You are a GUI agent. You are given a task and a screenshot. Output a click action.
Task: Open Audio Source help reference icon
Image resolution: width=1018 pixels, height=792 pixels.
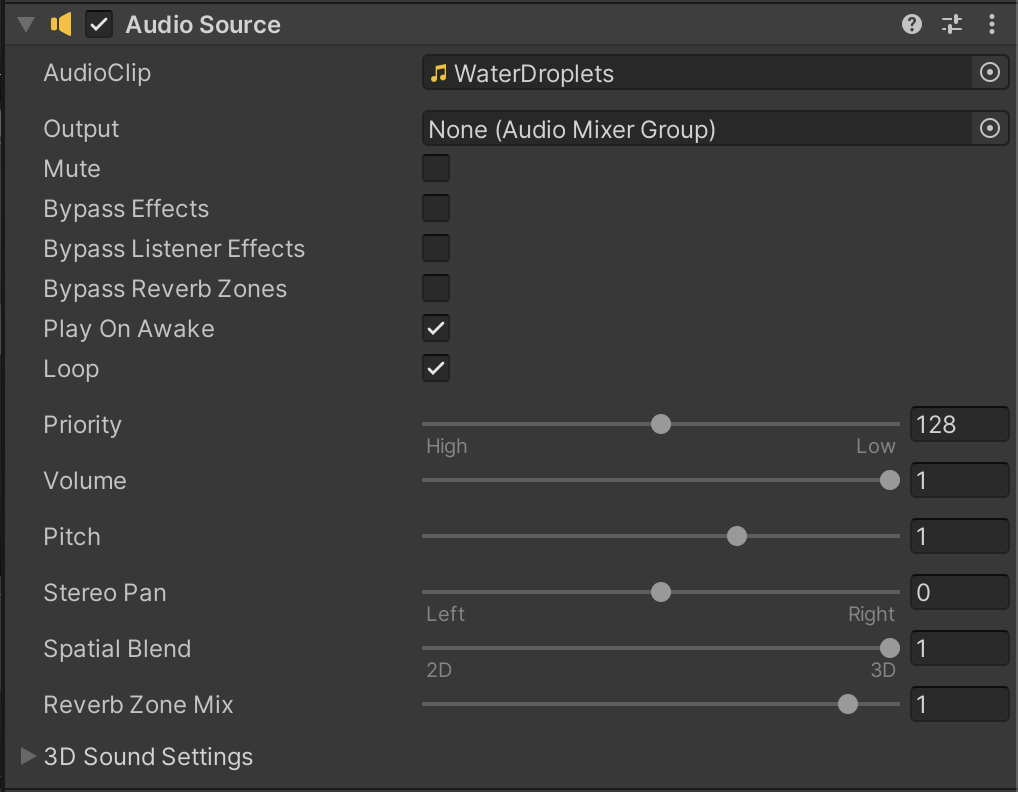pyautogui.click(x=911, y=25)
